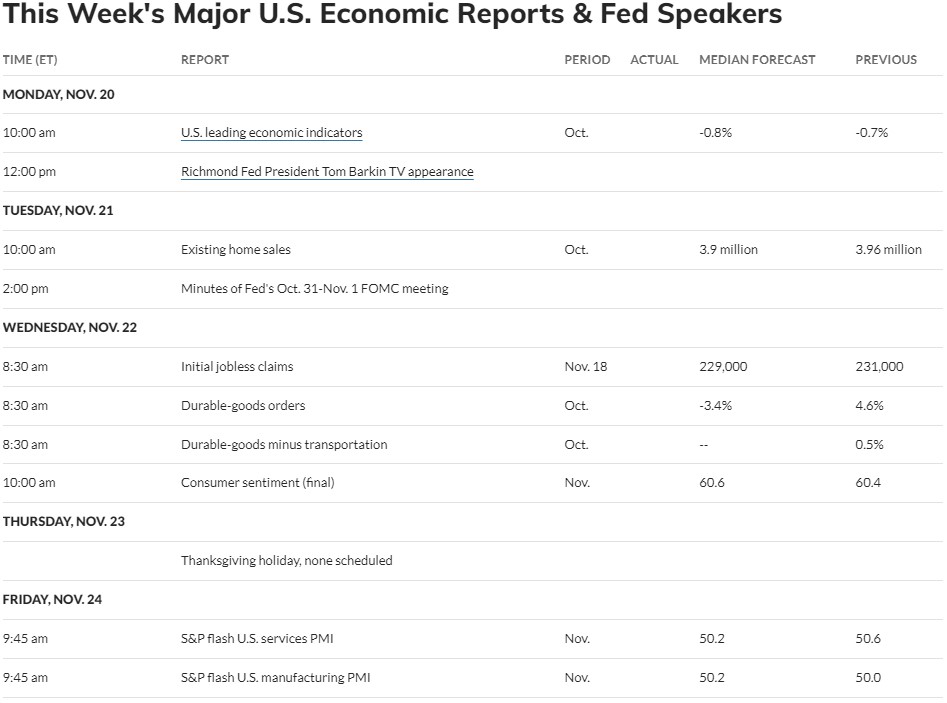
Task: Click the Thanksgiving holiday, none scheduled entry
Action: click(x=286, y=560)
